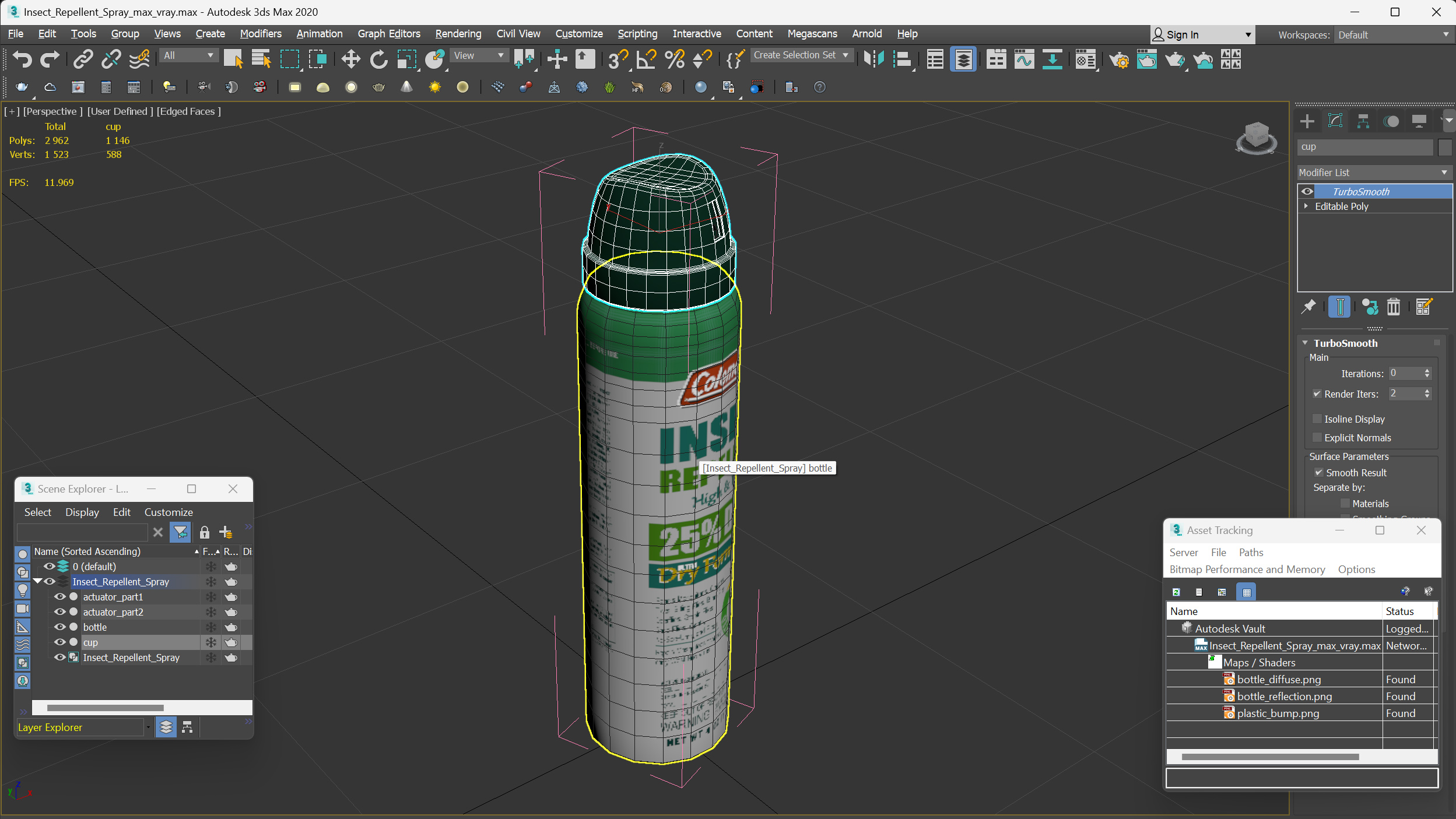The image size is (1456, 819).
Task: Switch to the Motion command panel
Action: [1391, 121]
